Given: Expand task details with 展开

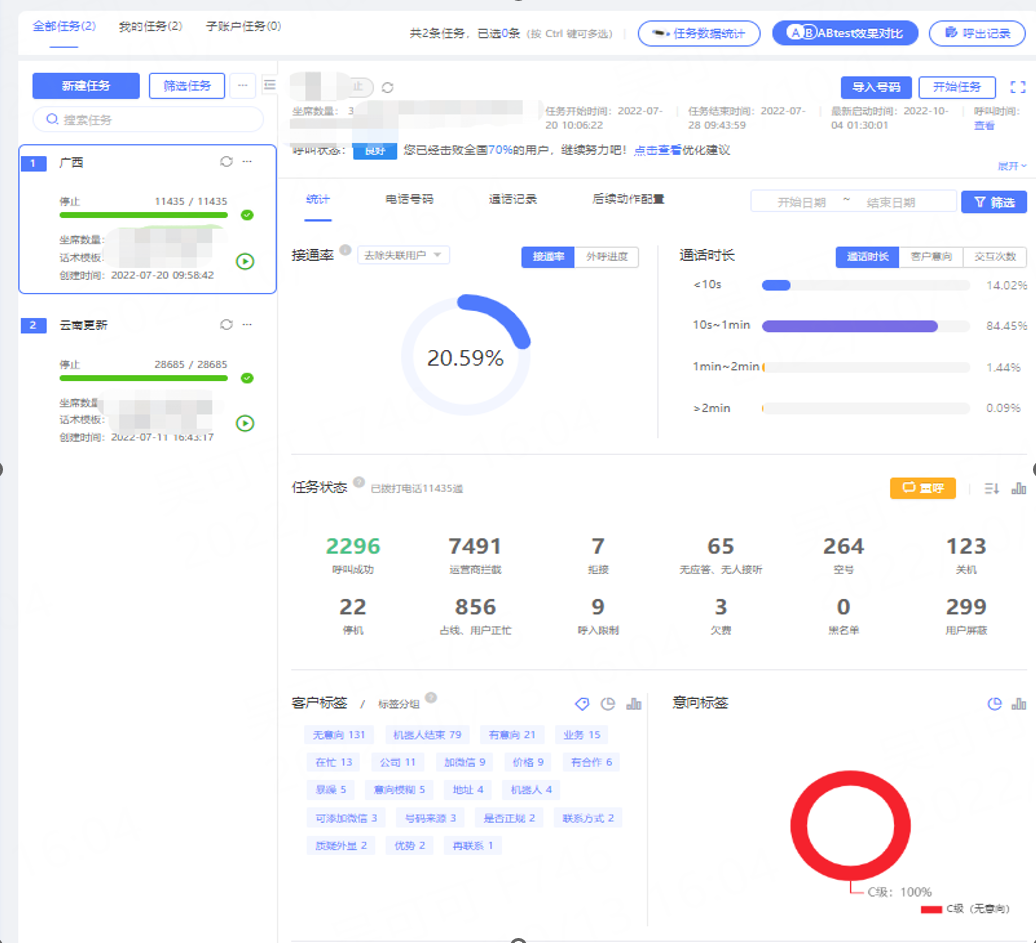Looking at the screenshot, I should pyautogui.click(x=1011, y=165).
